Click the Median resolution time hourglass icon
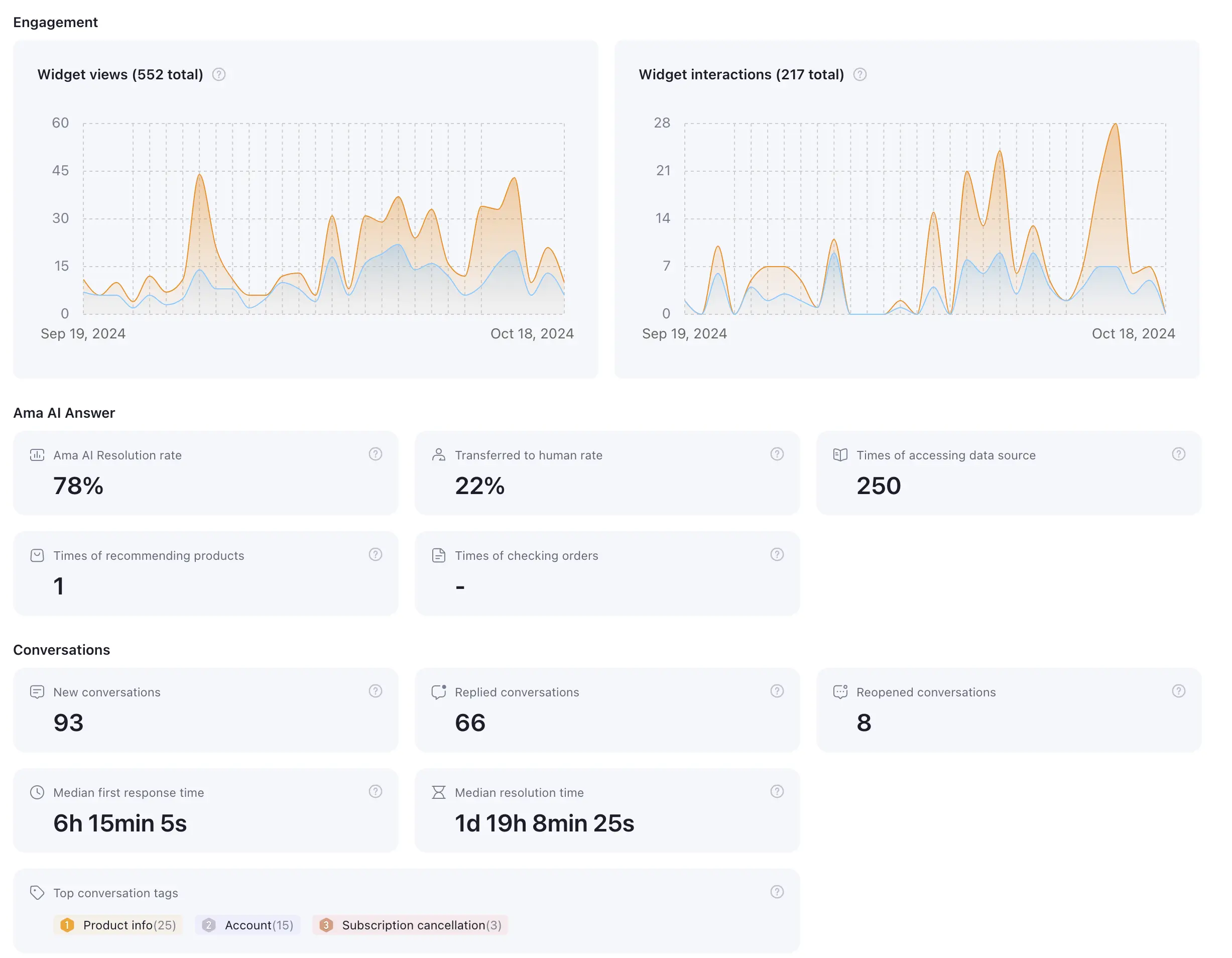Screen dimensions: 1232x958 439,792
